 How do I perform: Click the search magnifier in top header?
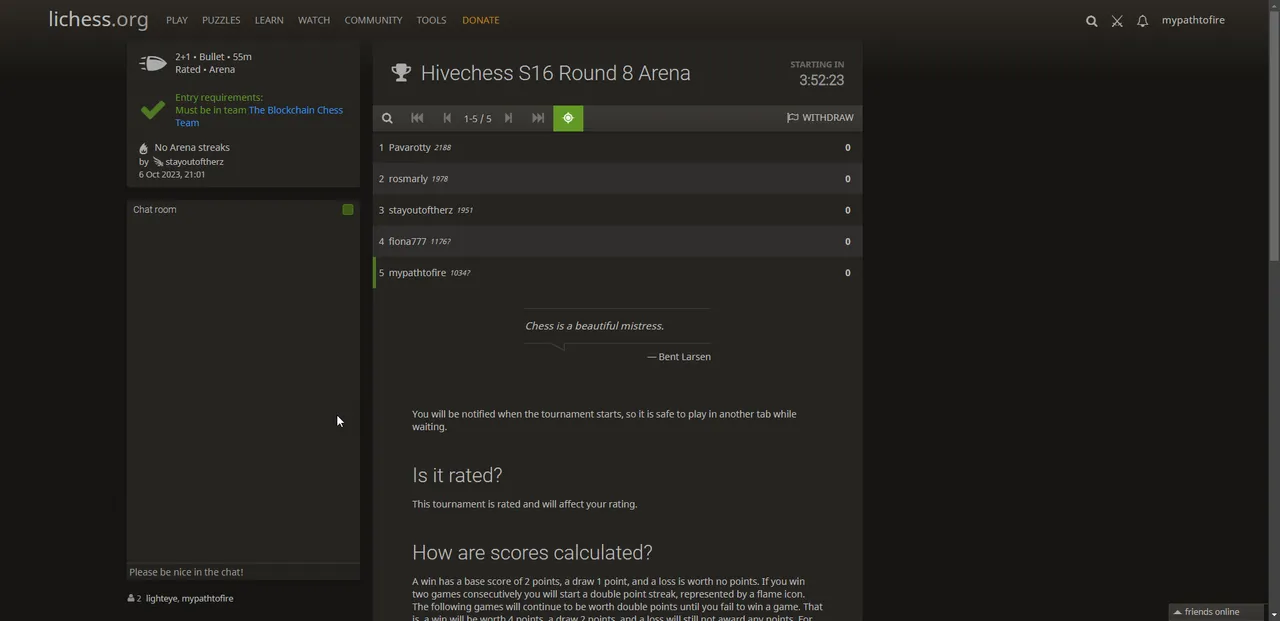click(x=1091, y=21)
